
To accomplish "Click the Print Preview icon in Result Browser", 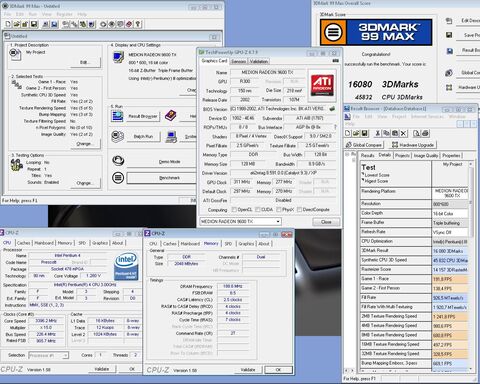I will (x=417, y=133).
